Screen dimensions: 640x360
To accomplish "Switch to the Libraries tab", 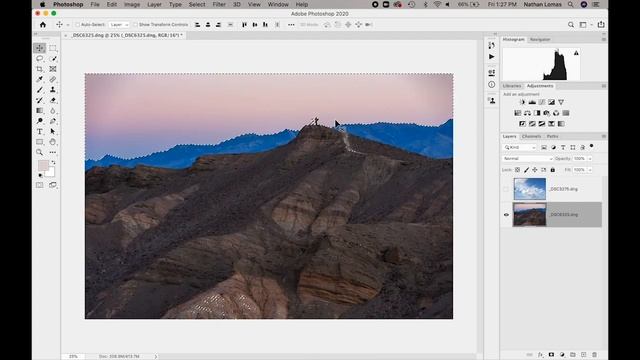I will point(512,86).
